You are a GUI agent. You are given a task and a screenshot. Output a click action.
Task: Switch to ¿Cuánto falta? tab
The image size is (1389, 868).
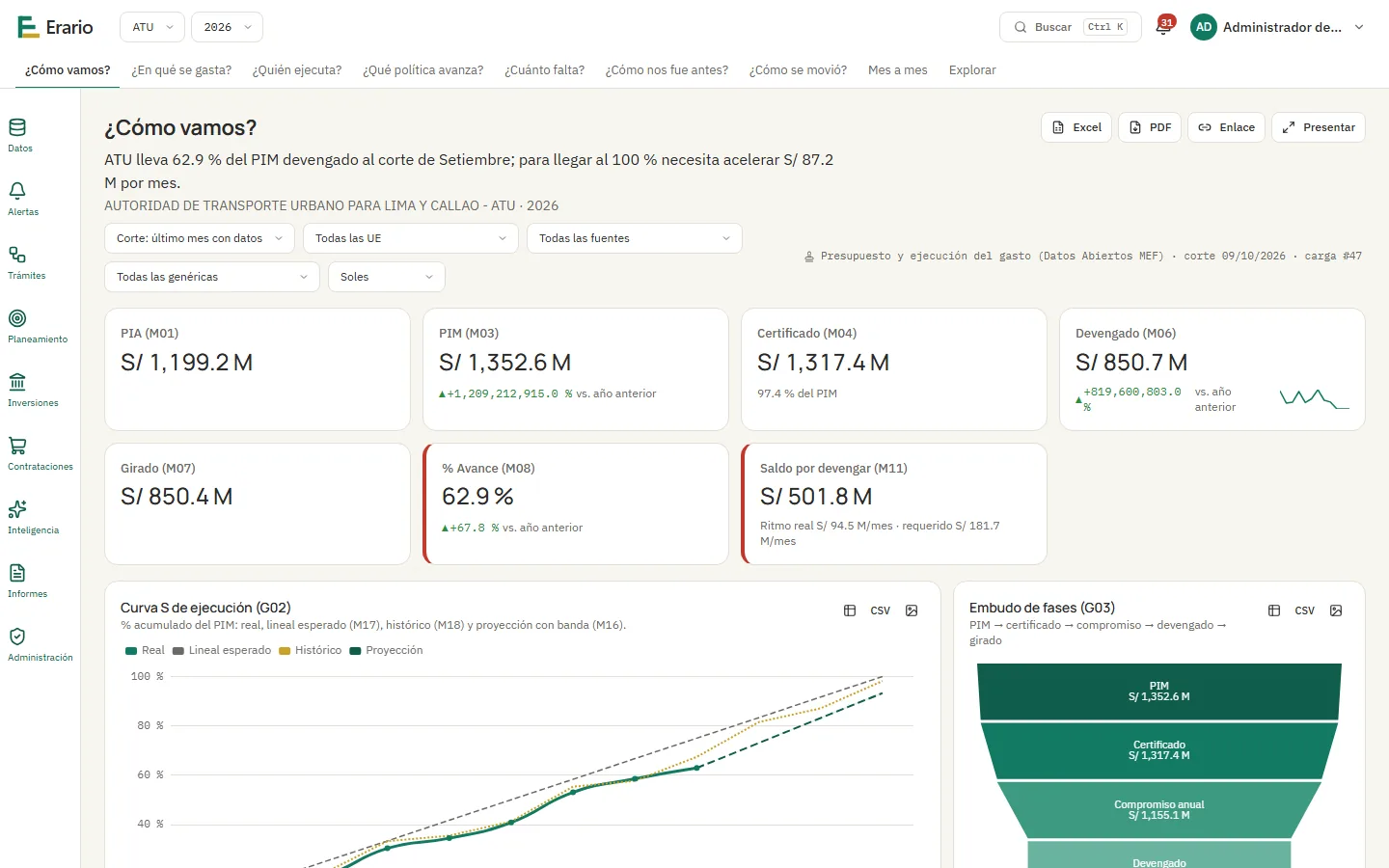(545, 70)
